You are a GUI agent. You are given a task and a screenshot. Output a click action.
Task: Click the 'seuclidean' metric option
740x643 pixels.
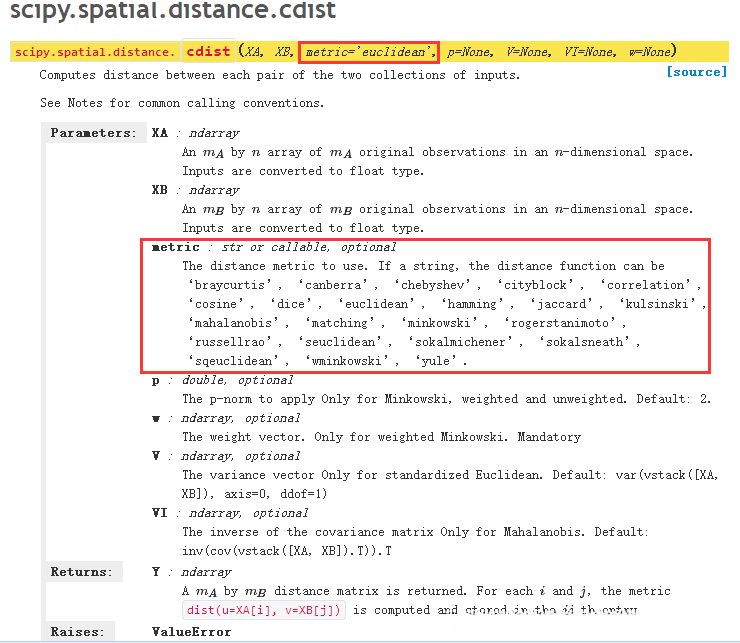click(x=340, y=342)
